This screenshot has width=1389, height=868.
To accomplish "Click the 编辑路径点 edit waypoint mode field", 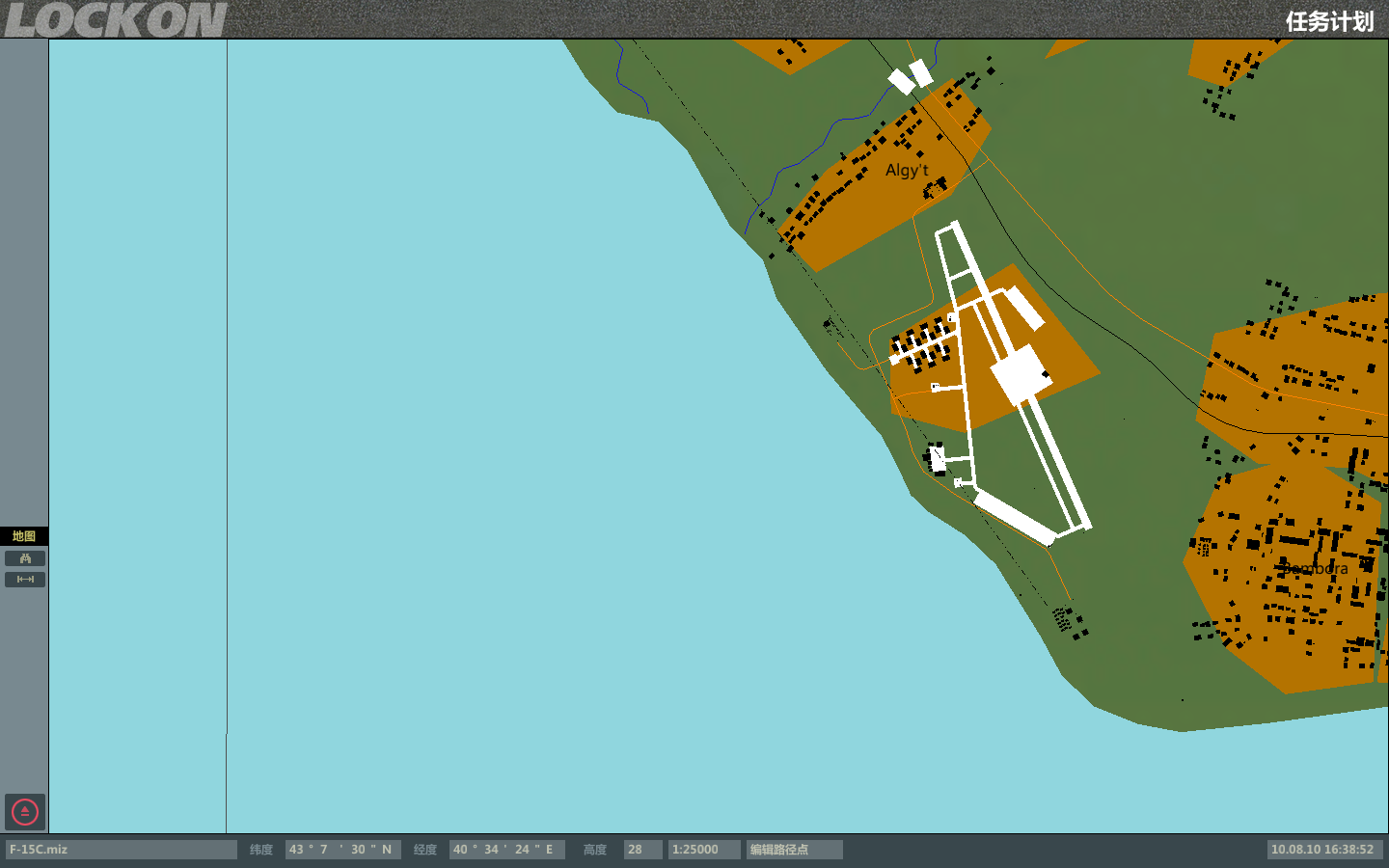I will (794, 850).
